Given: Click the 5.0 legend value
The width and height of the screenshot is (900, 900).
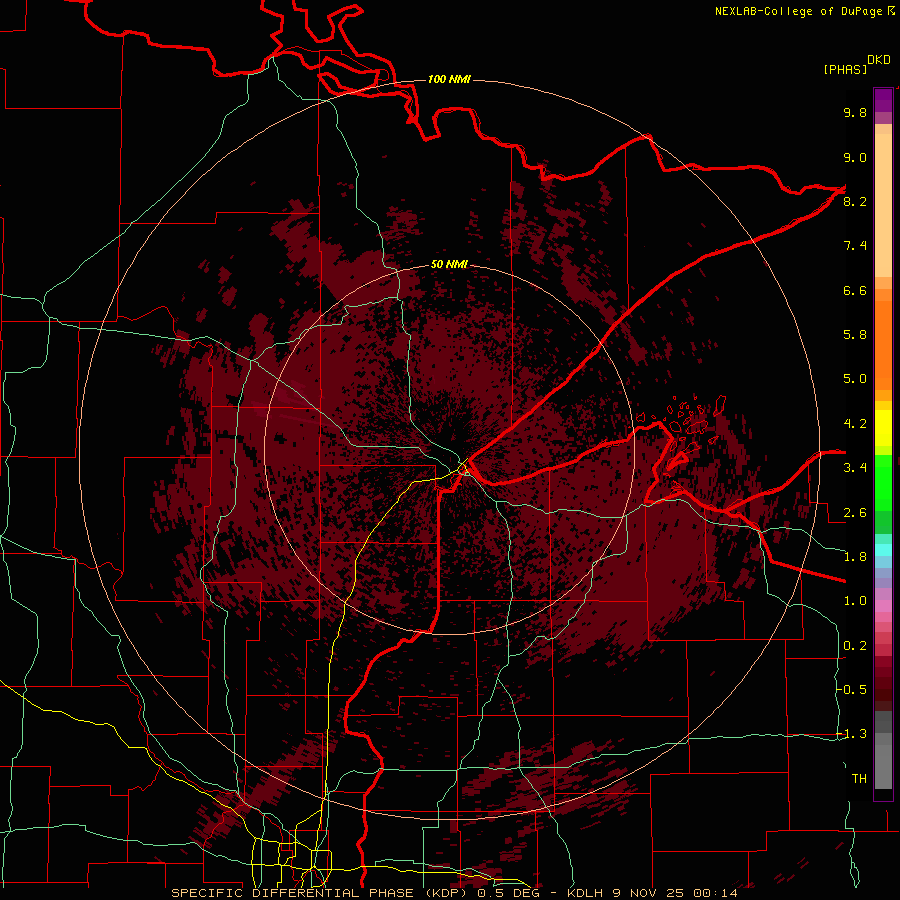Looking at the screenshot, I should [x=855, y=379].
